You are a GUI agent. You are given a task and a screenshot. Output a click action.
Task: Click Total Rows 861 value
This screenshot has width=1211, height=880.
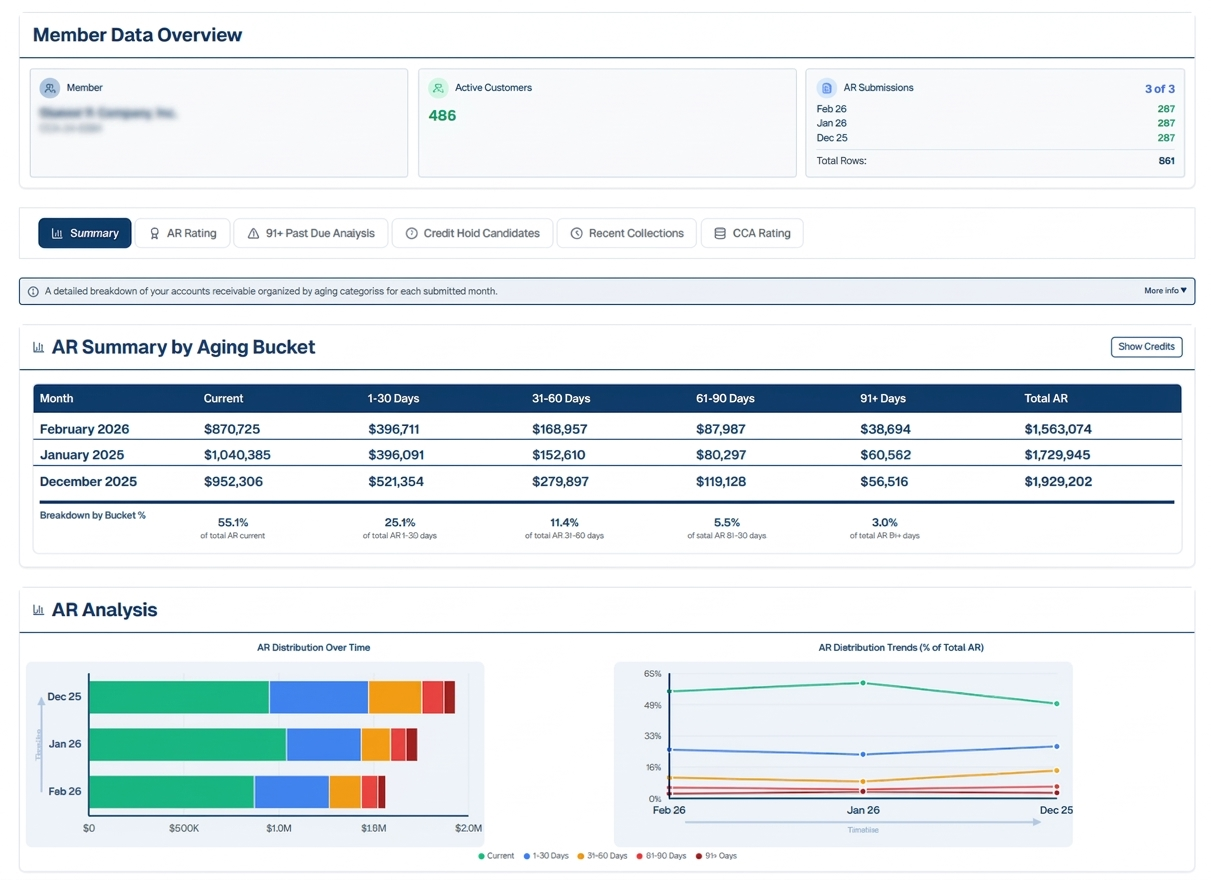pyautogui.click(x=1167, y=161)
